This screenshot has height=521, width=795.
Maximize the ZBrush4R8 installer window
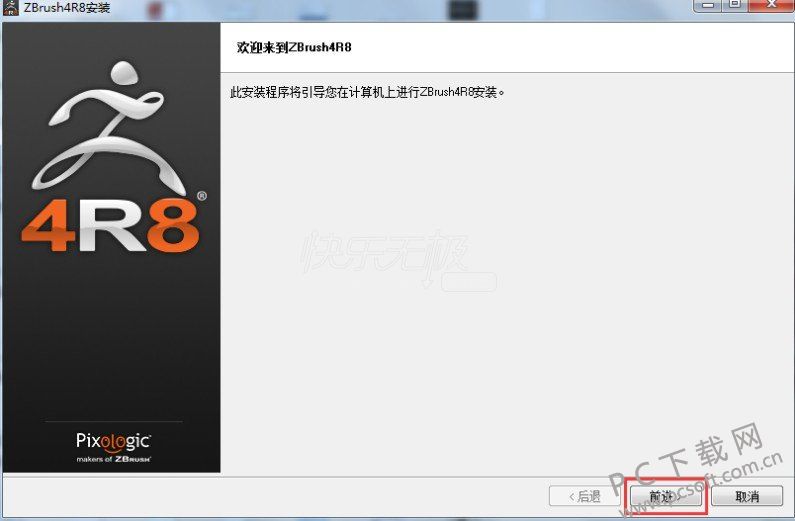tap(734, 5)
